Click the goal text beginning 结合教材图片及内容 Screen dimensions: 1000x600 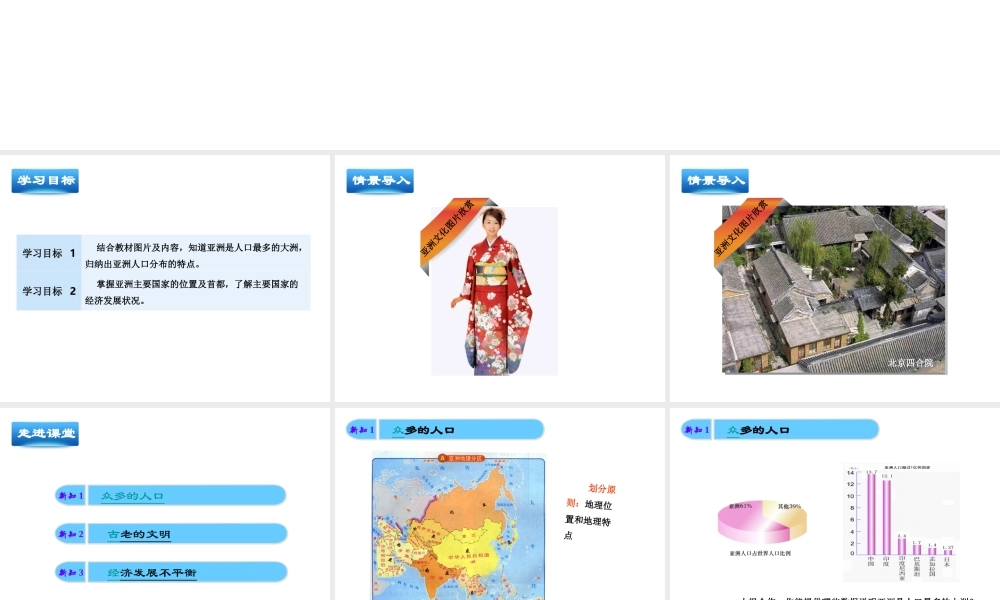(x=195, y=255)
